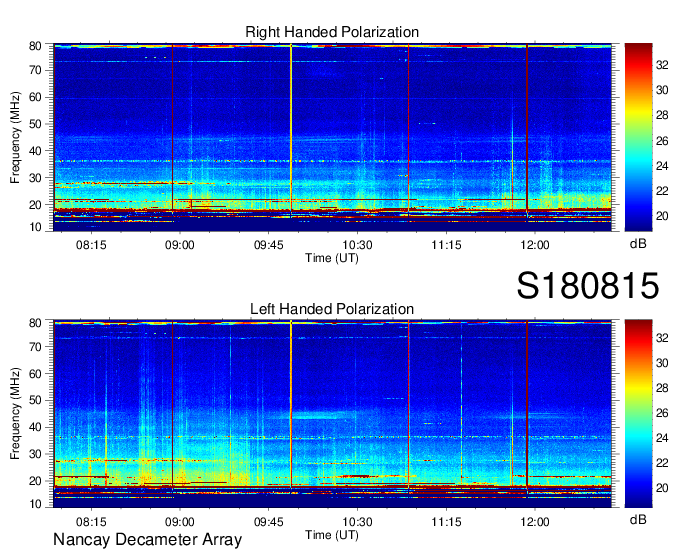This screenshot has height=552, width=680.
Task: Click the bottom plot's 08:15 time tick
Action: (x=91, y=522)
